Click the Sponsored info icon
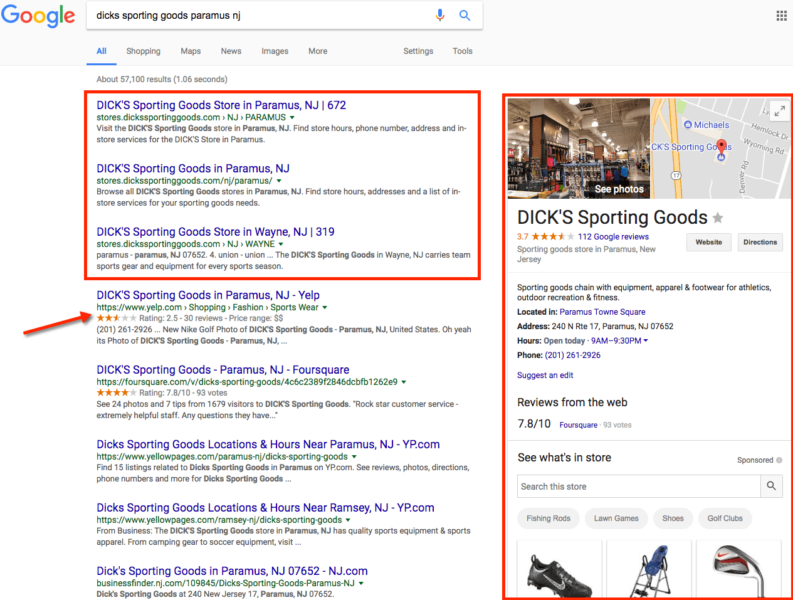The height and width of the screenshot is (600, 793). tap(779, 460)
